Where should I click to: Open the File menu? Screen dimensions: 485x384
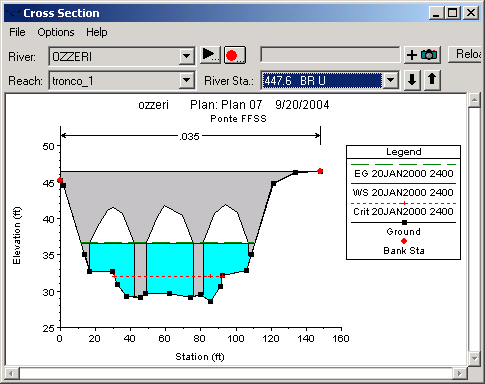click(x=17, y=32)
